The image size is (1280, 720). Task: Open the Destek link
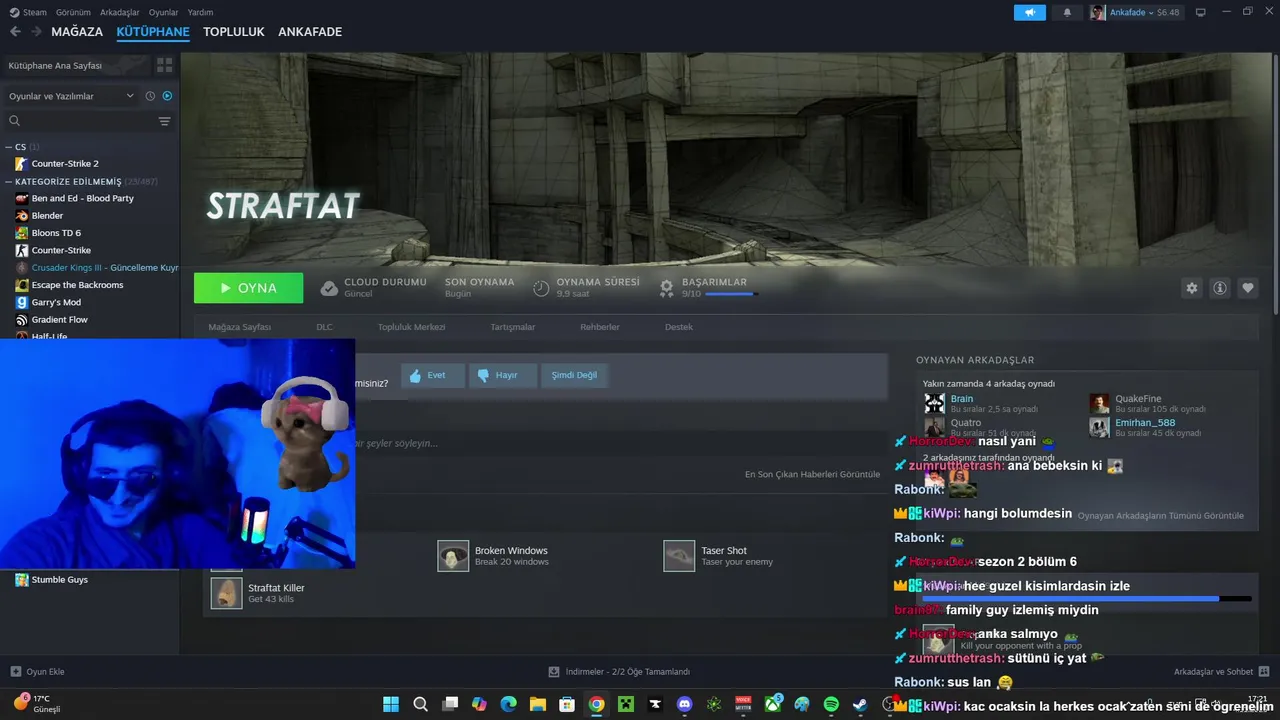click(x=679, y=327)
